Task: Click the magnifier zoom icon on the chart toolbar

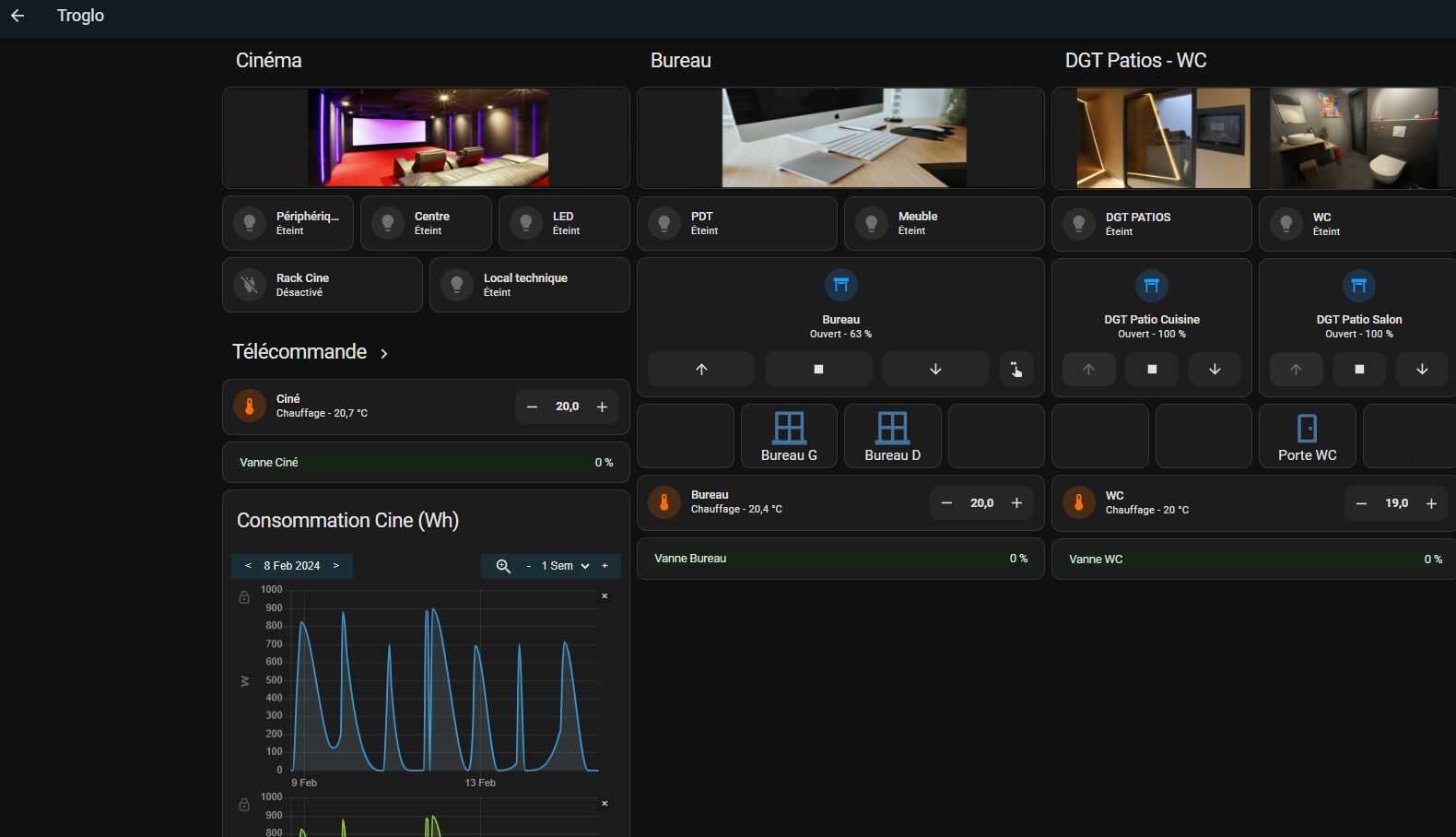Action: point(503,566)
